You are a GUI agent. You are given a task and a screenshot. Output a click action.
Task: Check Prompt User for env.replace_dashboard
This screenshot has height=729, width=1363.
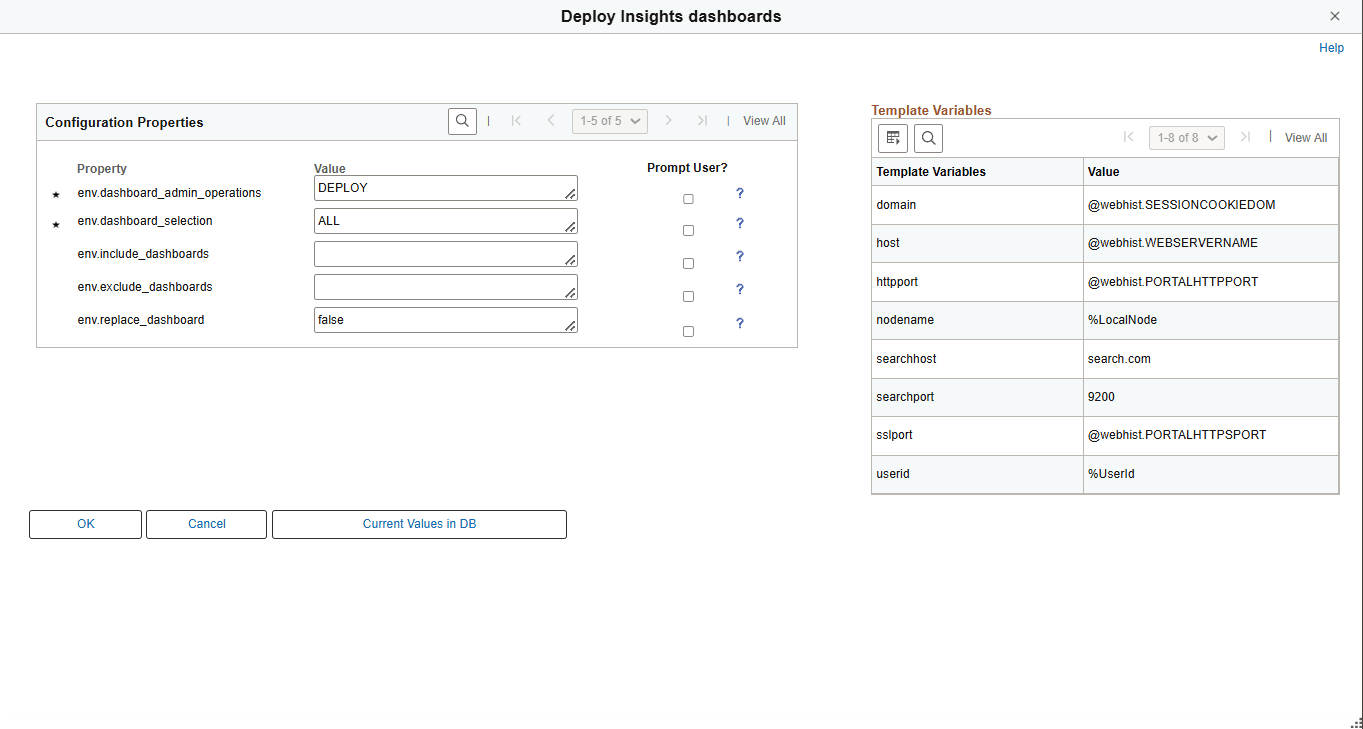click(688, 331)
